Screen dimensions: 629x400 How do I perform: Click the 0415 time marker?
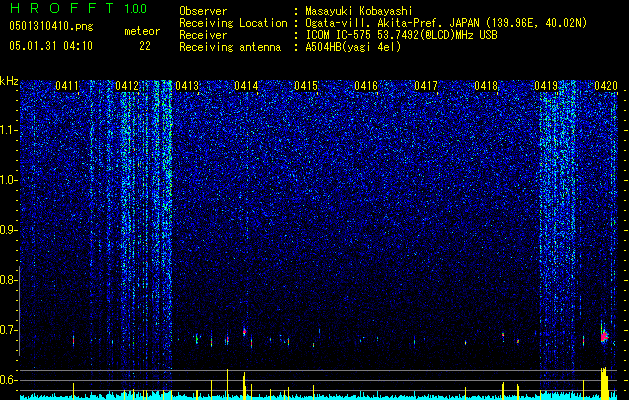[306, 86]
